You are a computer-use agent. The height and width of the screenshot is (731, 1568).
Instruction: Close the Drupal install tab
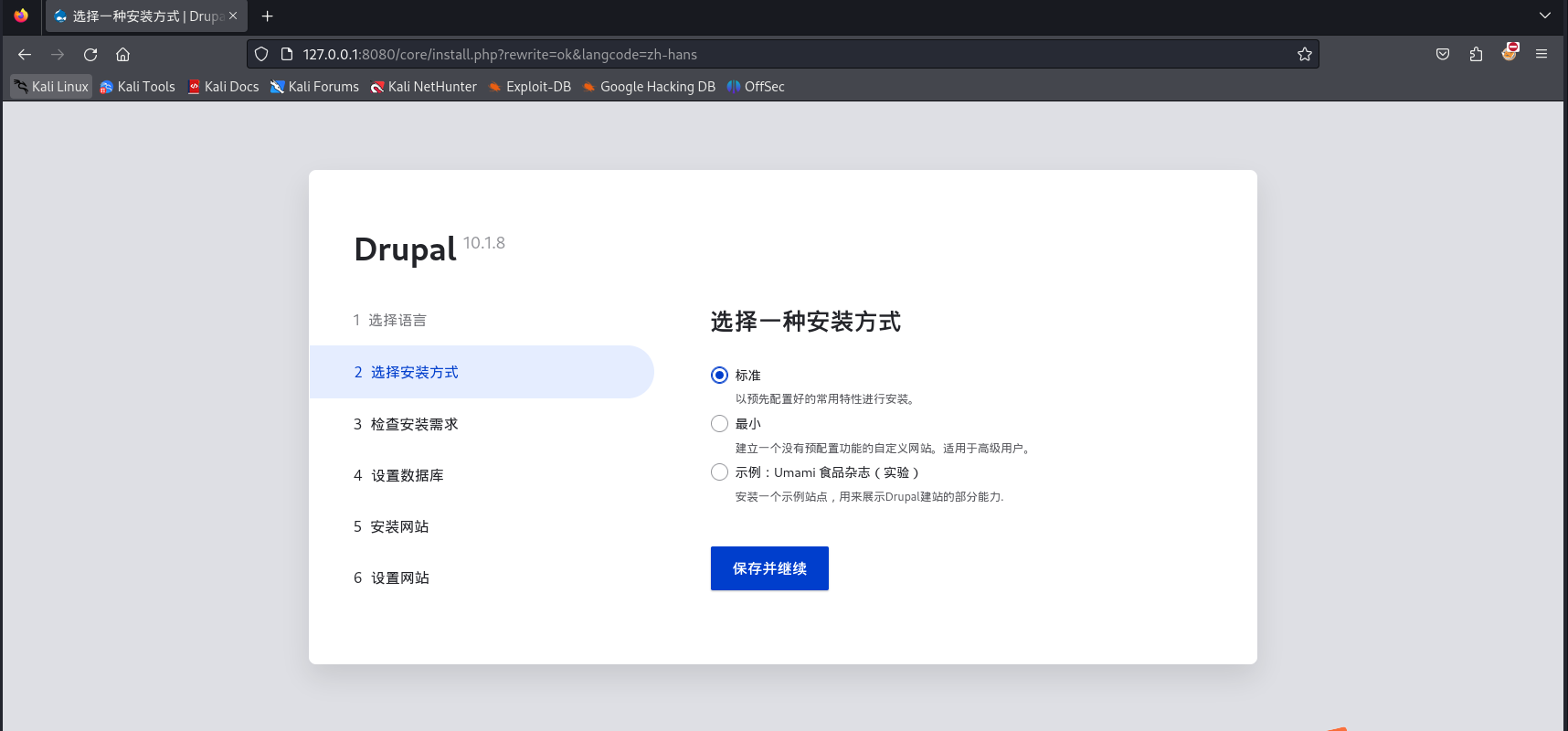[x=233, y=16]
